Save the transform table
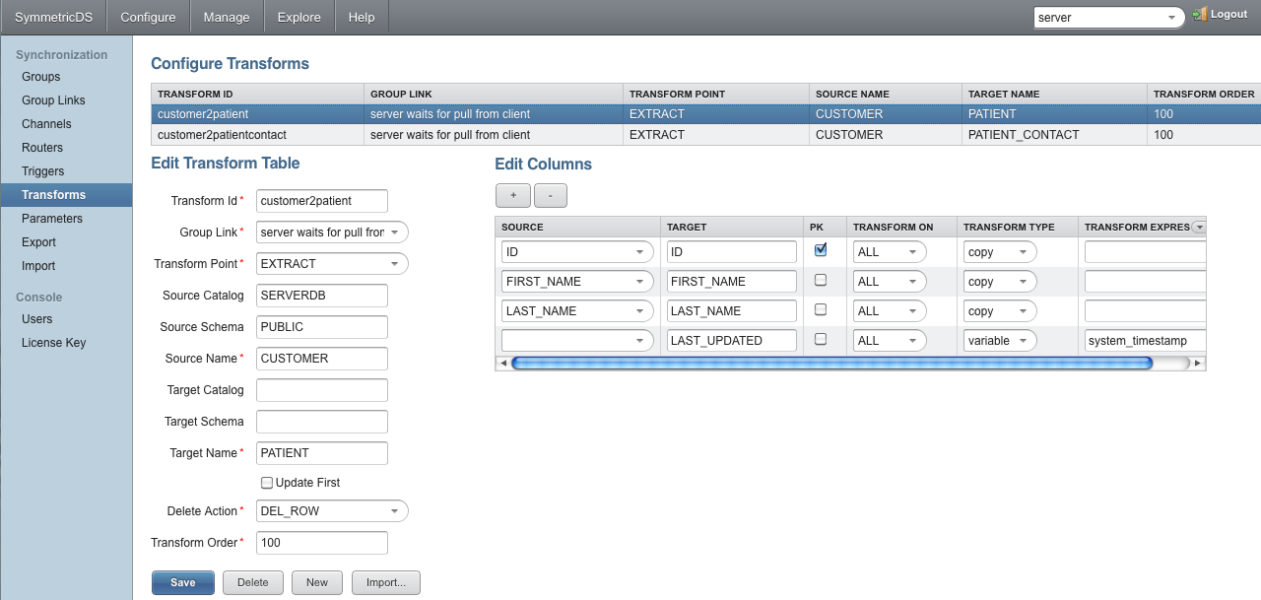 coord(182,582)
